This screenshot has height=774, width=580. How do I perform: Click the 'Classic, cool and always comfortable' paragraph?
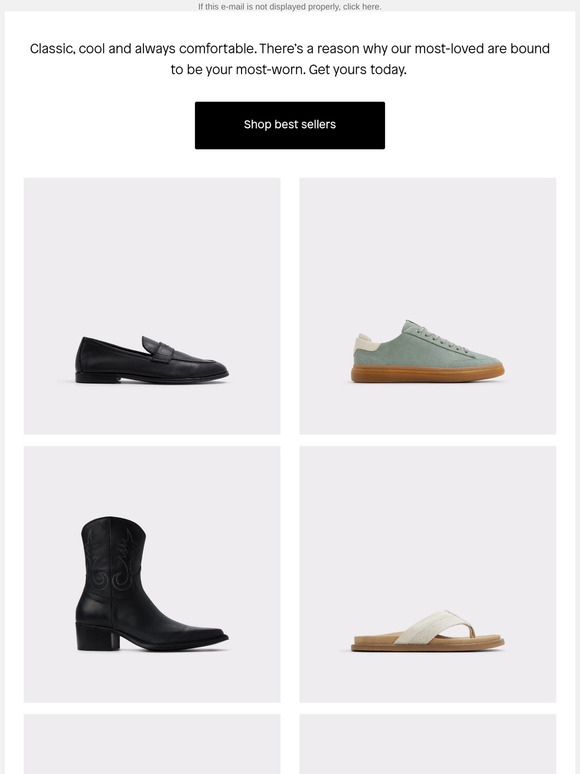[290, 59]
